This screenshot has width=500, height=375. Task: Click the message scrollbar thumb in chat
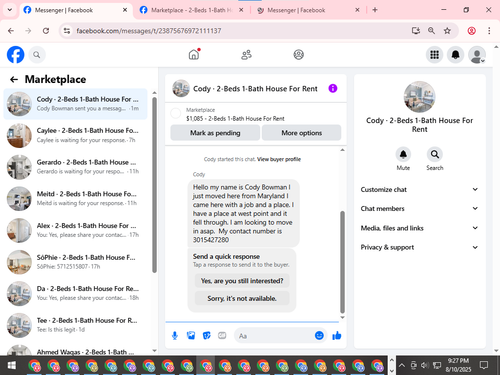point(342,262)
